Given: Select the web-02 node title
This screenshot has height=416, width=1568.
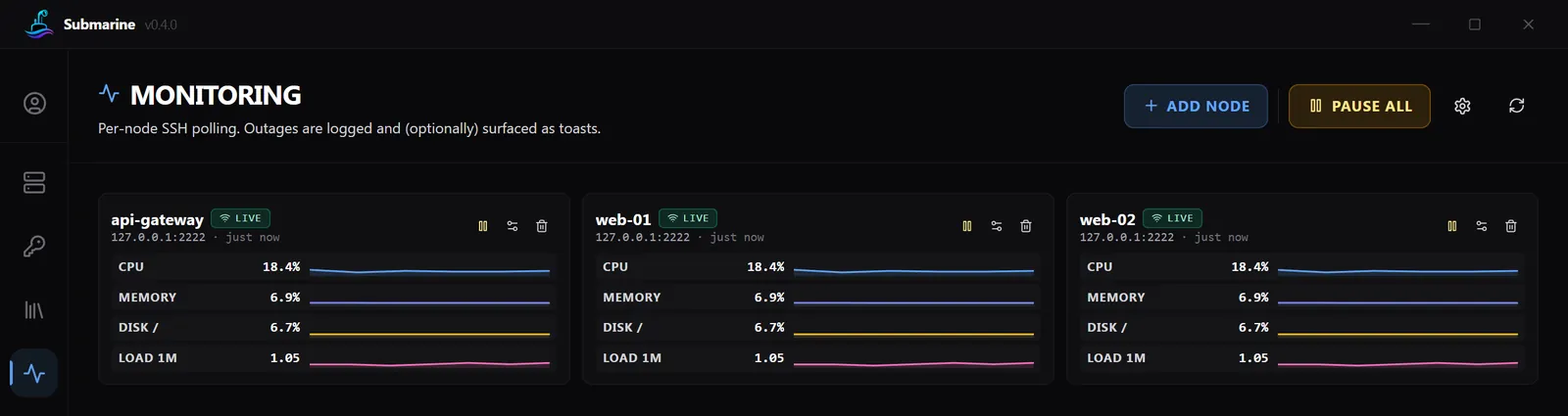Looking at the screenshot, I should click(x=1107, y=219).
